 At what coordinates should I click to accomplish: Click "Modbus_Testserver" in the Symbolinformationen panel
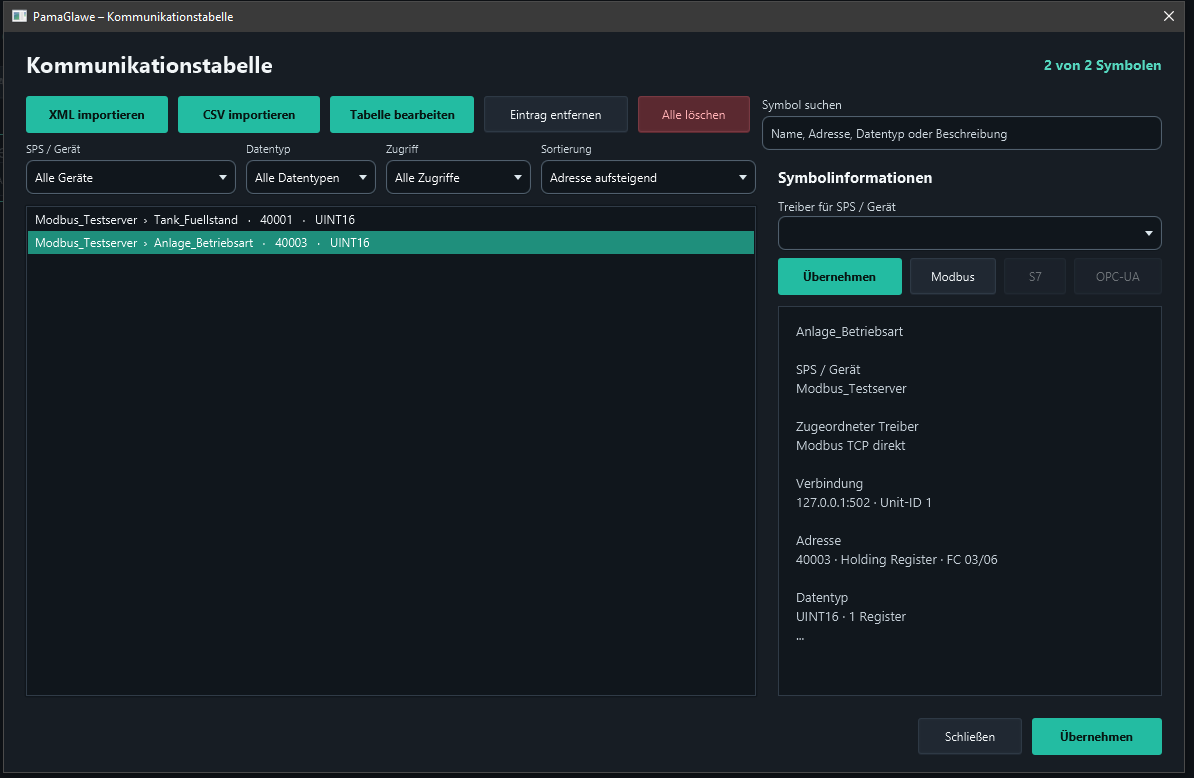851,388
